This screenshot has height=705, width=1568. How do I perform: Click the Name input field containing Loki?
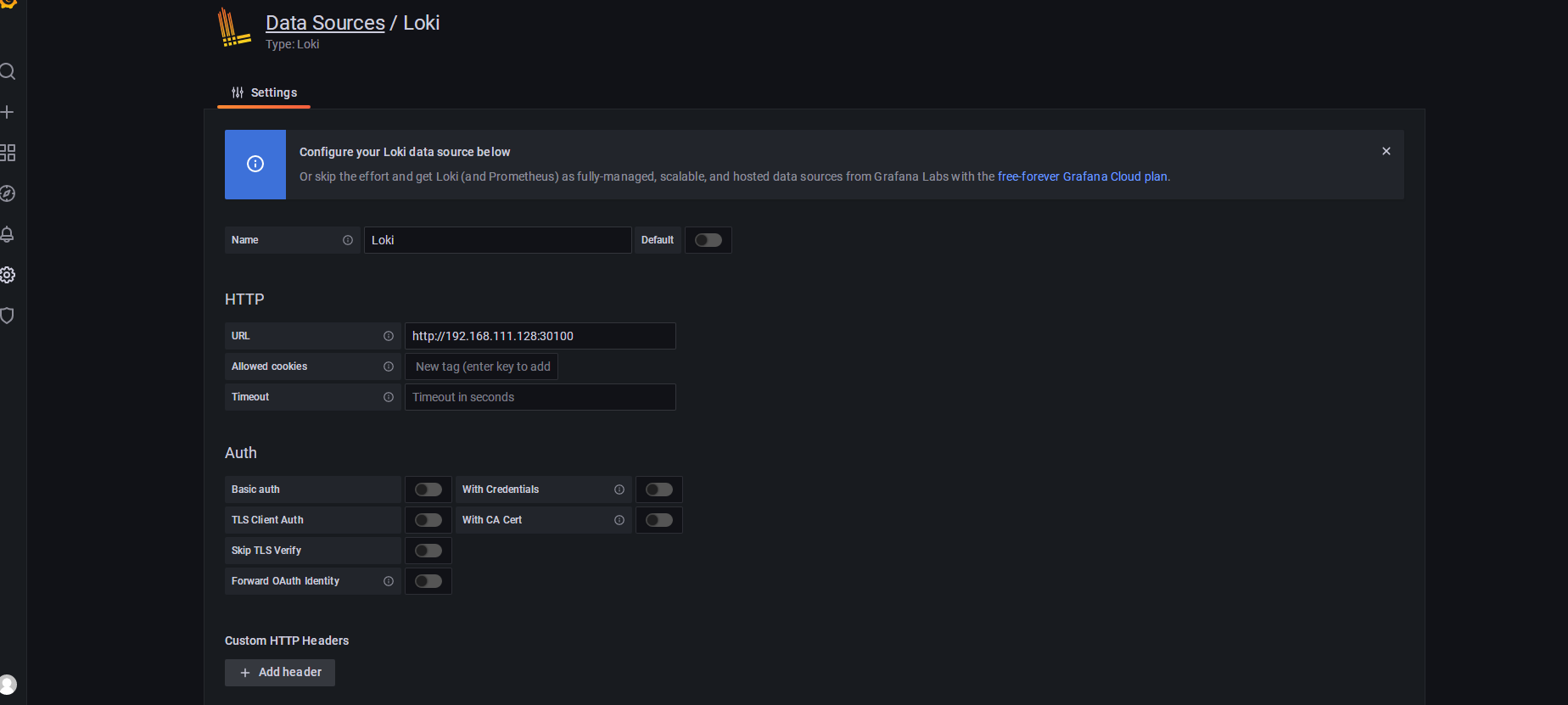[x=498, y=240]
